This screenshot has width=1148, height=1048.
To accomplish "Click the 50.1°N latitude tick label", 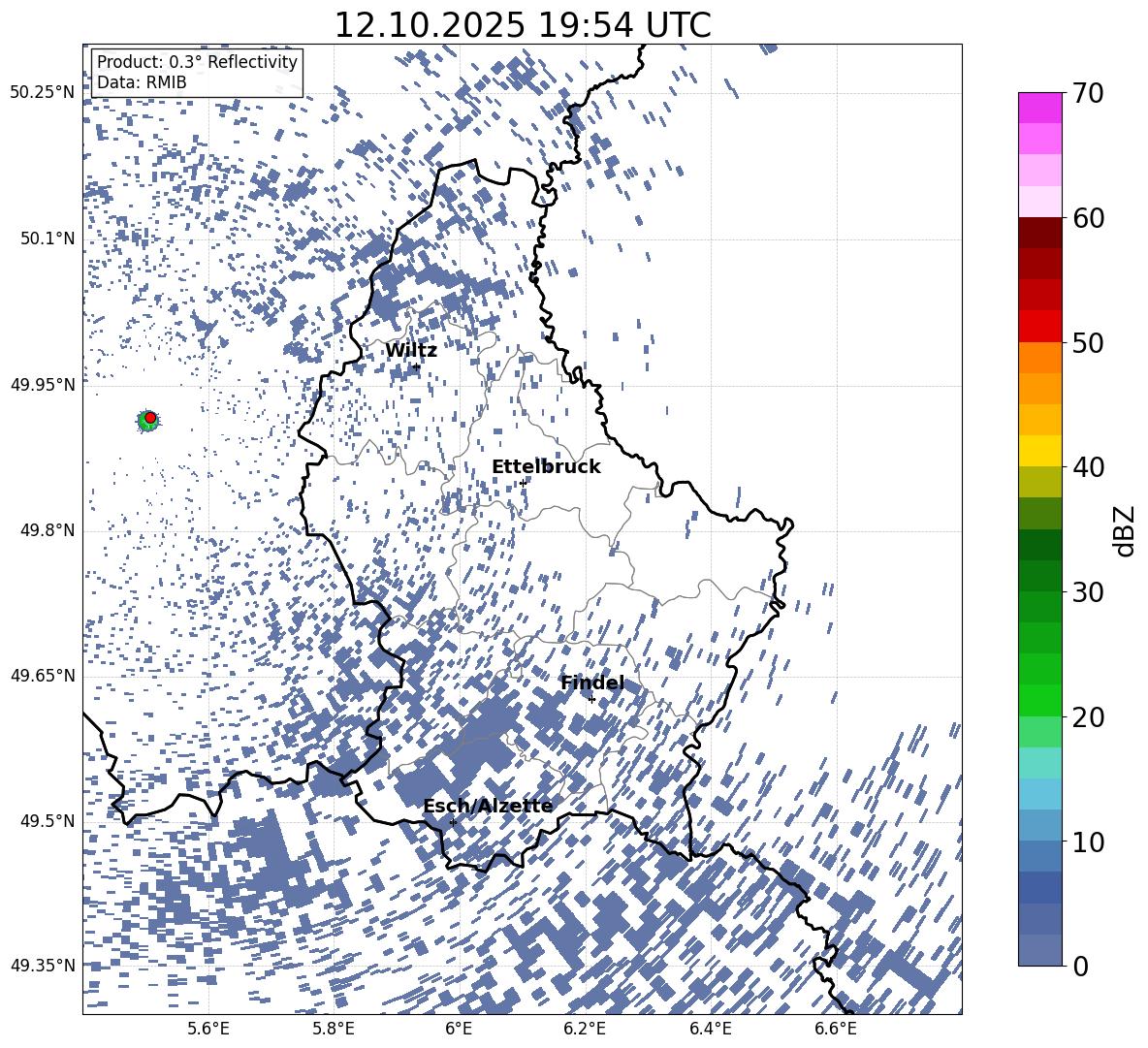I will pos(48,238).
